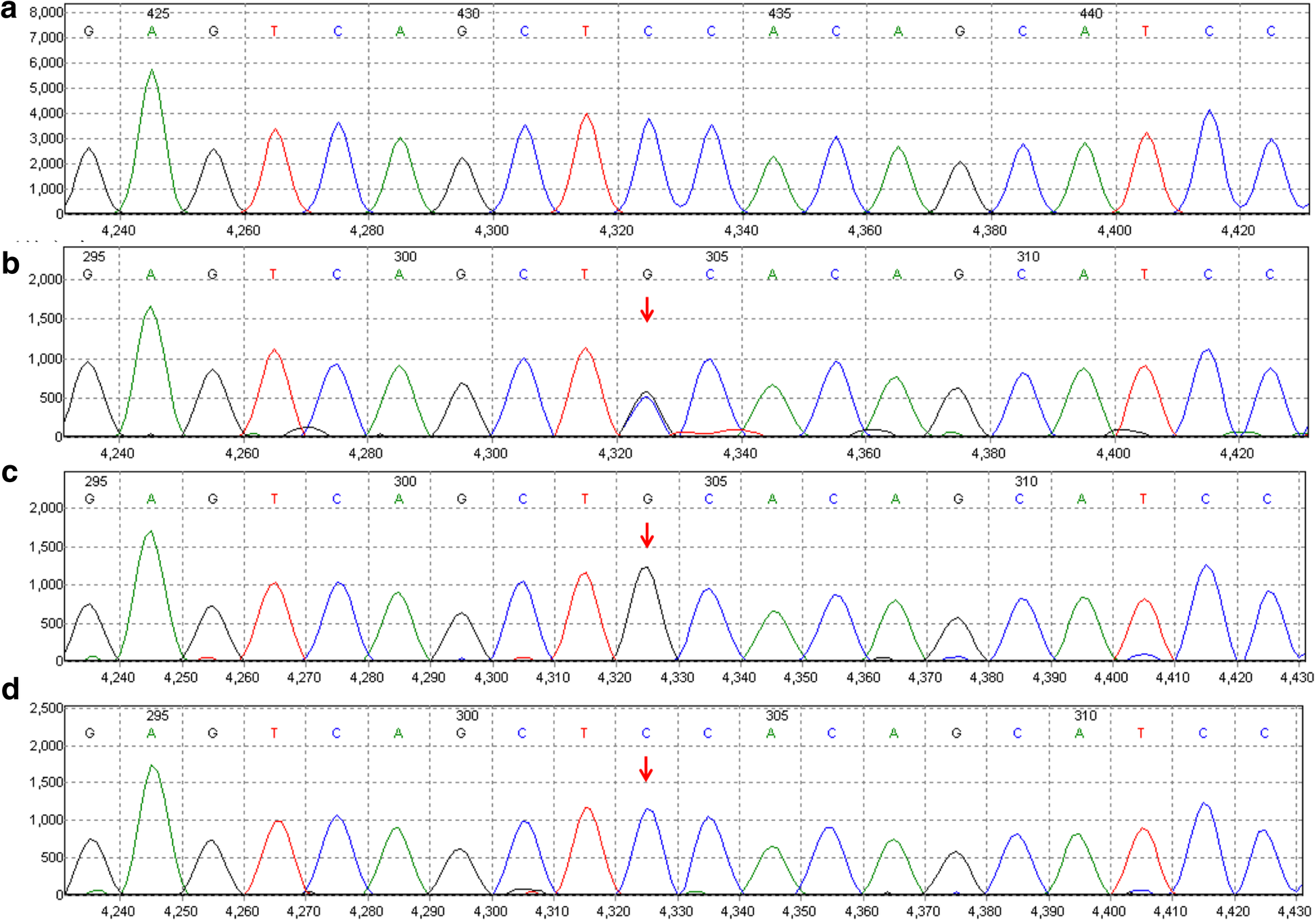Click position label 300 in panel c
Screen dimensions: 1316x921
pyautogui.click(x=405, y=481)
